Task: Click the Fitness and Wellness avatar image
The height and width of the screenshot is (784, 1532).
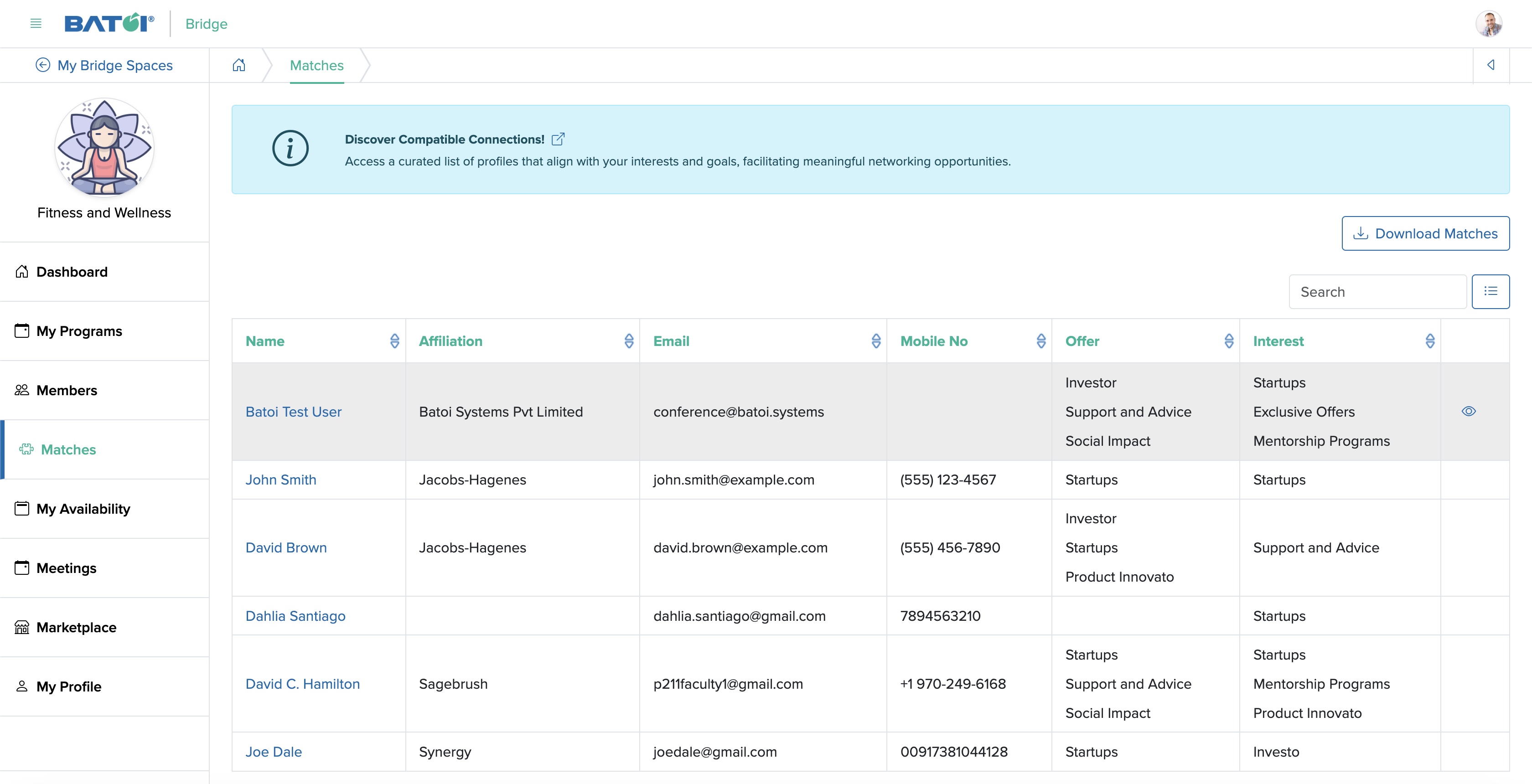Action: (104, 147)
